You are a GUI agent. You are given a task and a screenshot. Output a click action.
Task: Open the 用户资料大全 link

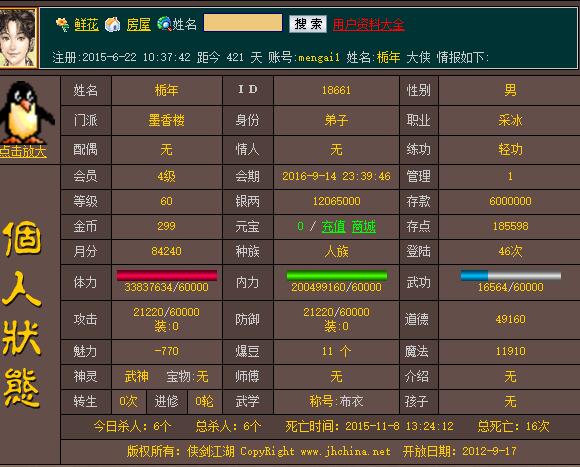368,25
